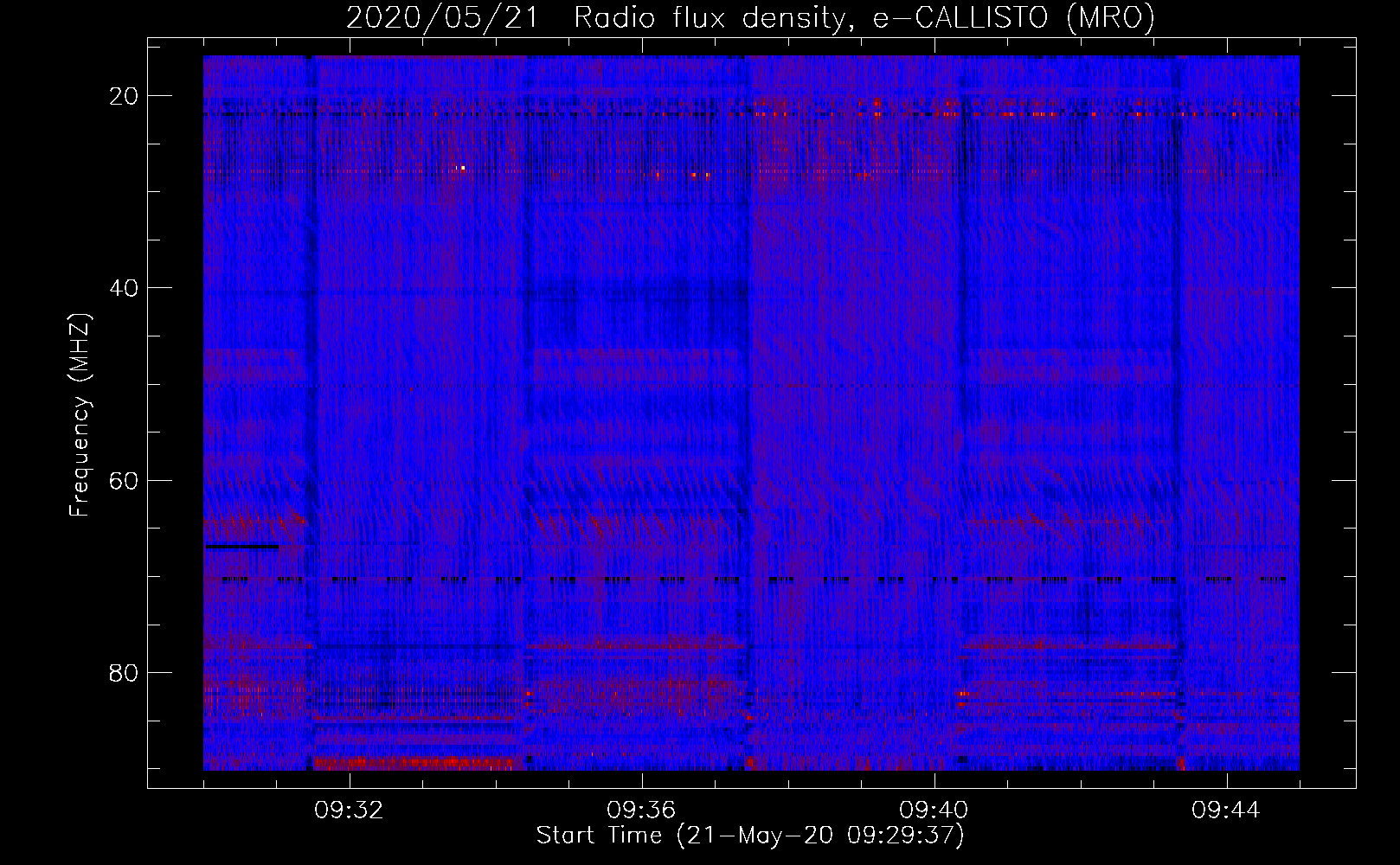The height and width of the screenshot is (865, 1400).
Task: Click the 09:36 time tick label
Action: click(x=641, y=811)
